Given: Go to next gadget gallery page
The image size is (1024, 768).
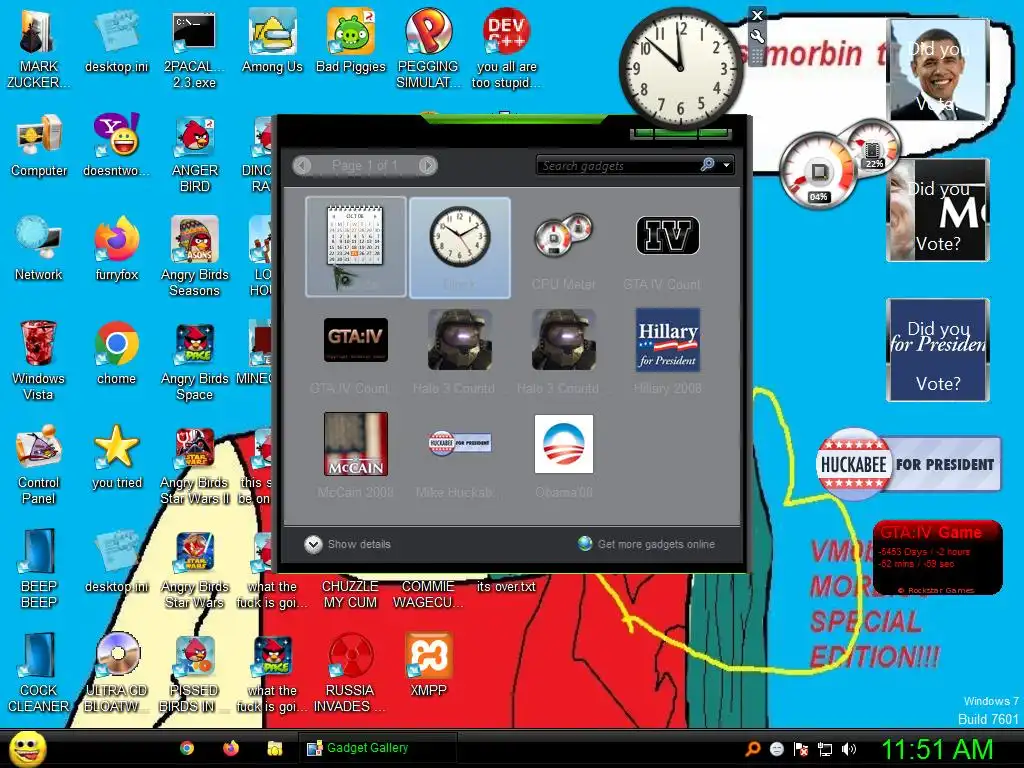Looking at the screenshot, I should (x=427, y=165).
